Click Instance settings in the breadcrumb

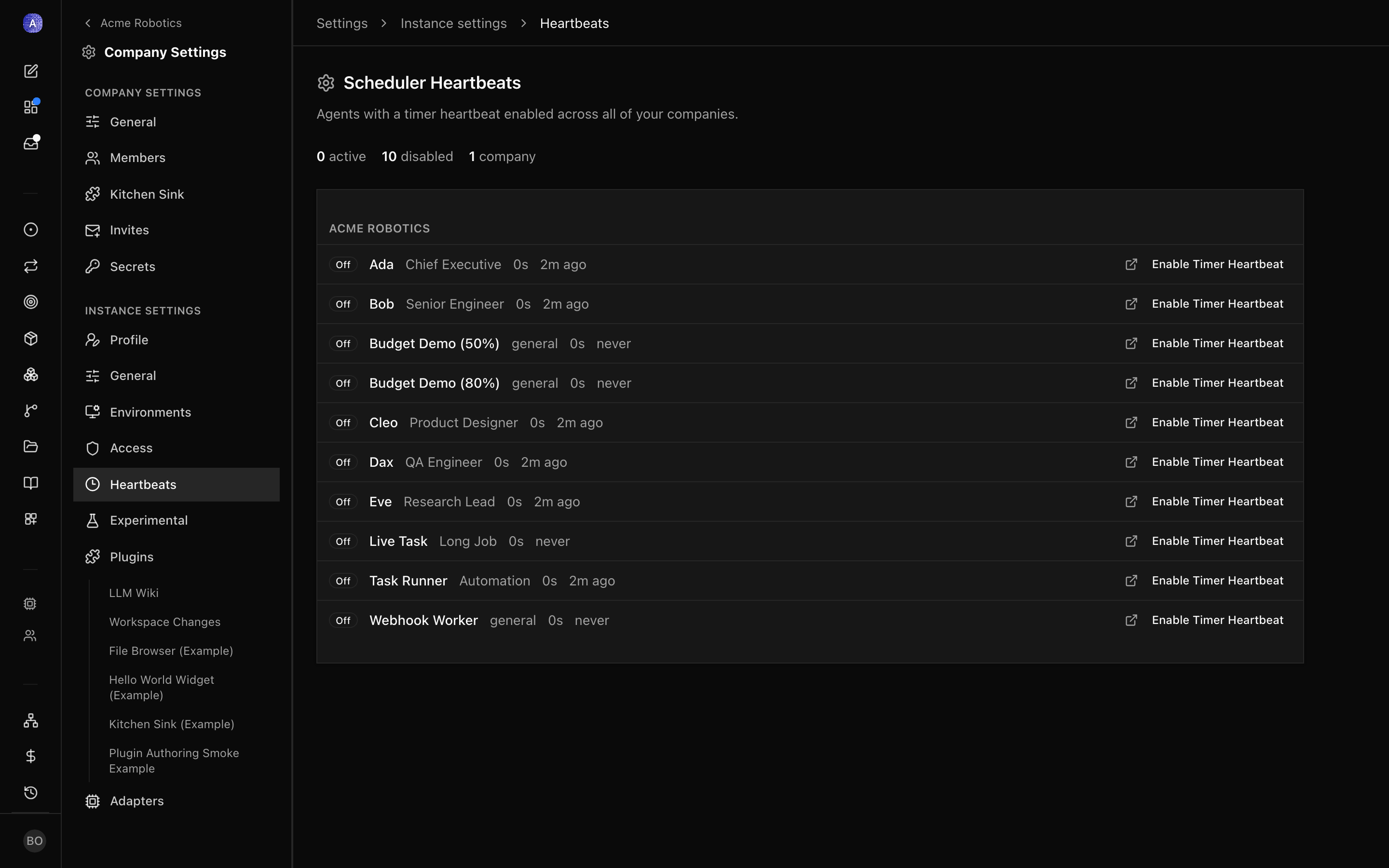453,24
